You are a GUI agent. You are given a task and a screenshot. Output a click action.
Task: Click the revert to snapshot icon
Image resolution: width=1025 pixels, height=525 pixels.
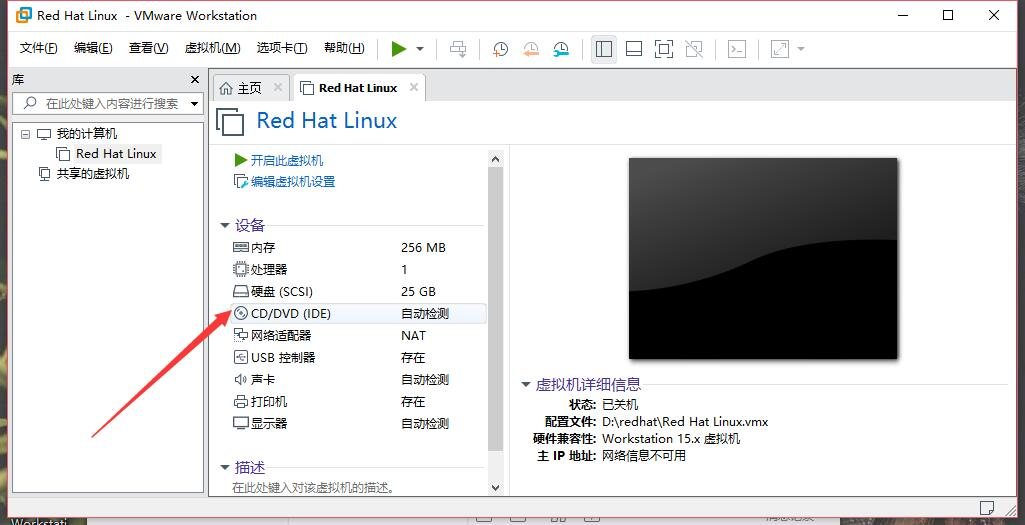[531, 49]
